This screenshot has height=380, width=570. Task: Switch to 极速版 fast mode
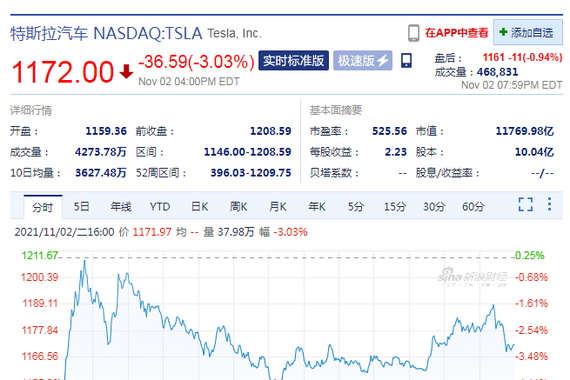click(x=362, y=60)
